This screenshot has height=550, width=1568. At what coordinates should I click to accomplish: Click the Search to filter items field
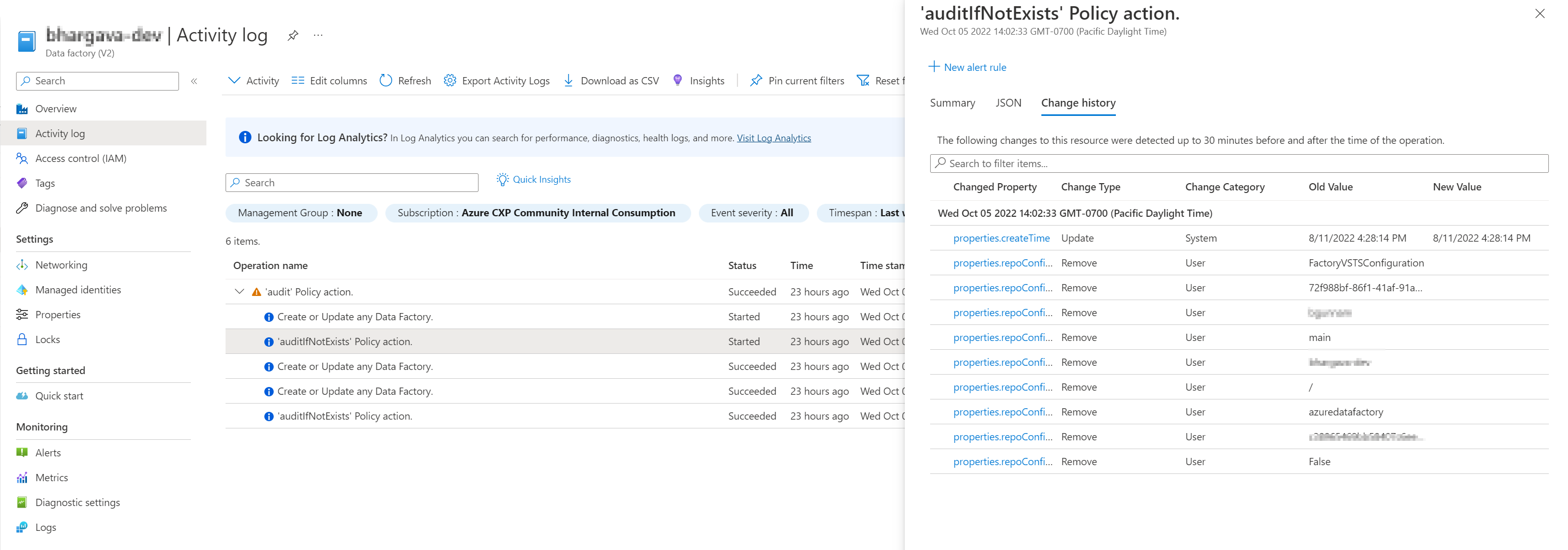point(1238,163)
